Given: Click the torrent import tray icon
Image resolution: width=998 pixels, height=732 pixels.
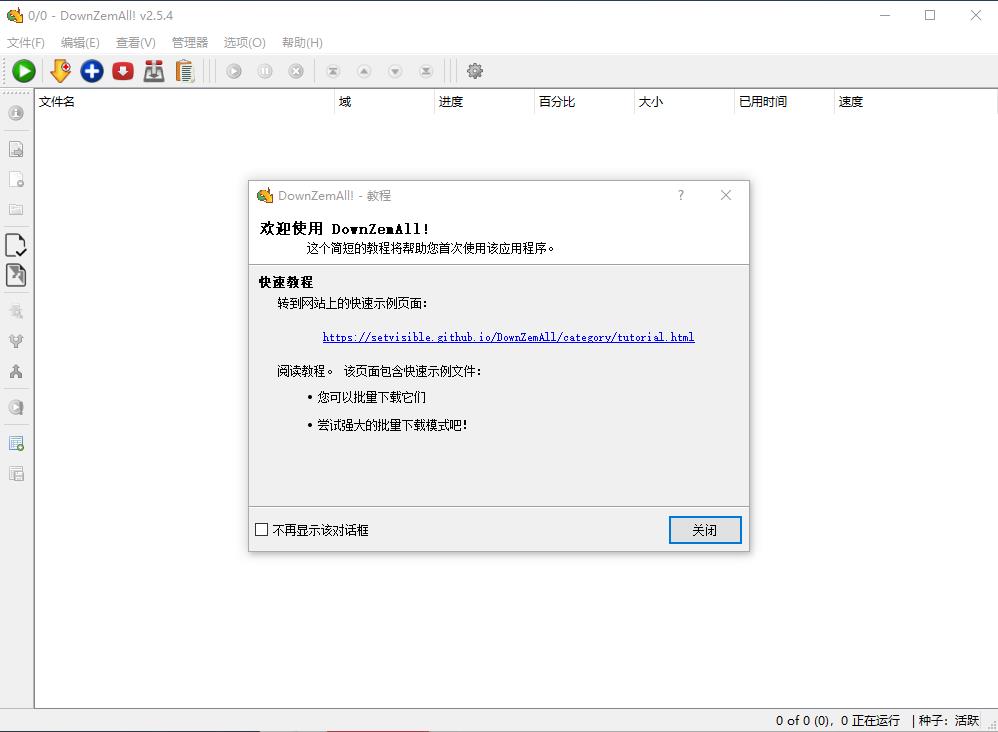Looking at the screenshot, I should [x=154, y=71].
